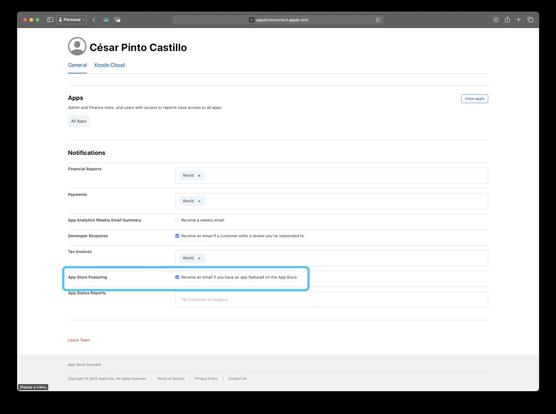Uncheck App Store Featuring email checkbox

point(177,277)
